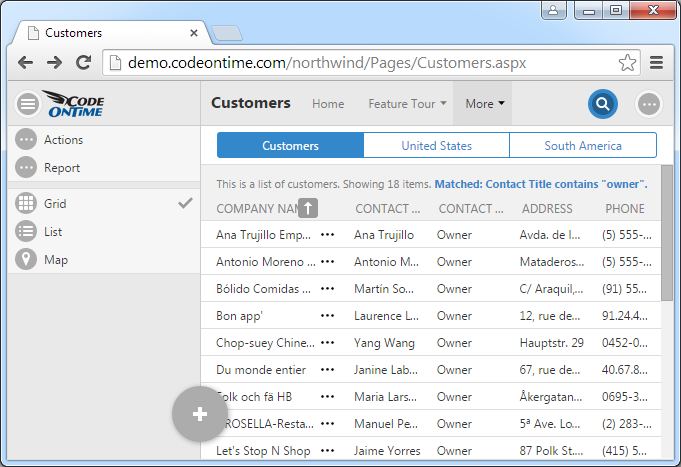Viewport: 681px width, 467px height.
Task: Click the Map view pin icon
Action: click(x=27, y=260)
